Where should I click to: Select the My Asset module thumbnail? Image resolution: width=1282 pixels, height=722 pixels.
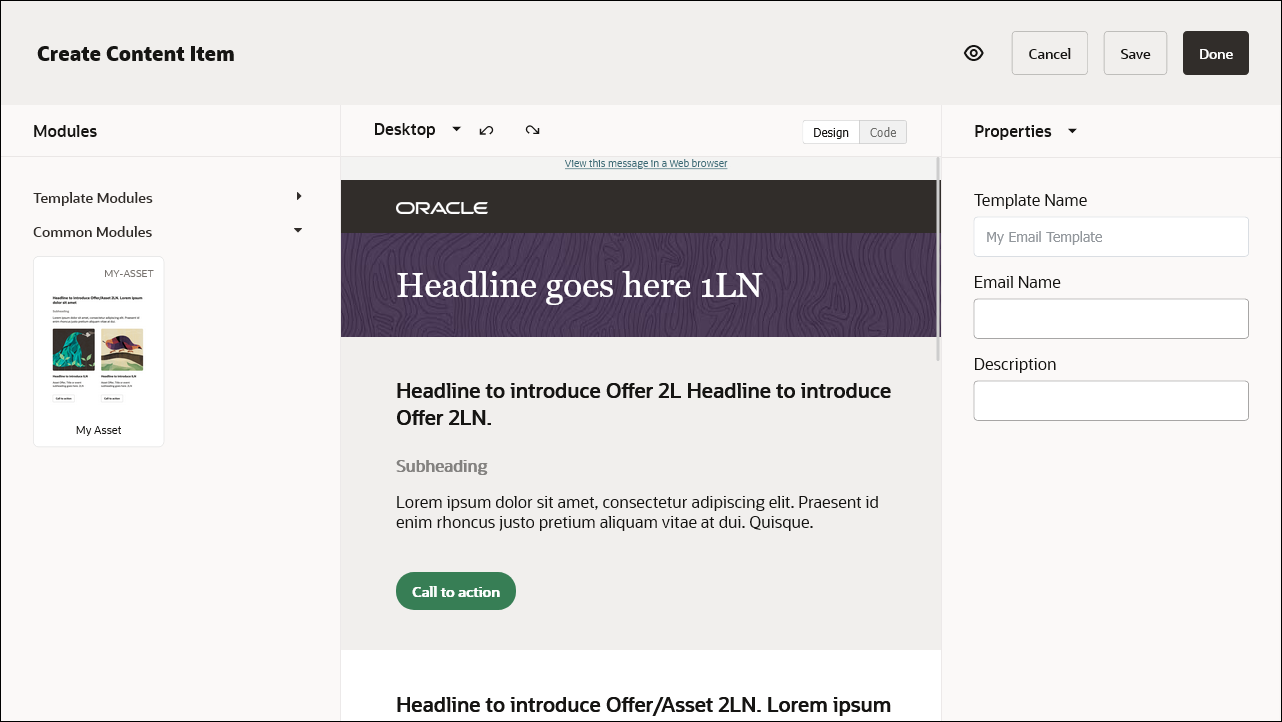click(98, 351)
